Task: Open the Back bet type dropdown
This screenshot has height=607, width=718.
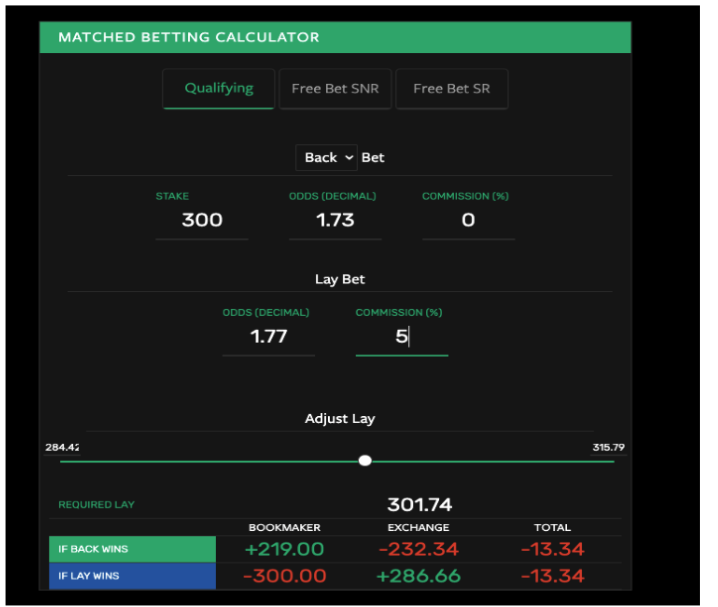Action: pos(327,157)
